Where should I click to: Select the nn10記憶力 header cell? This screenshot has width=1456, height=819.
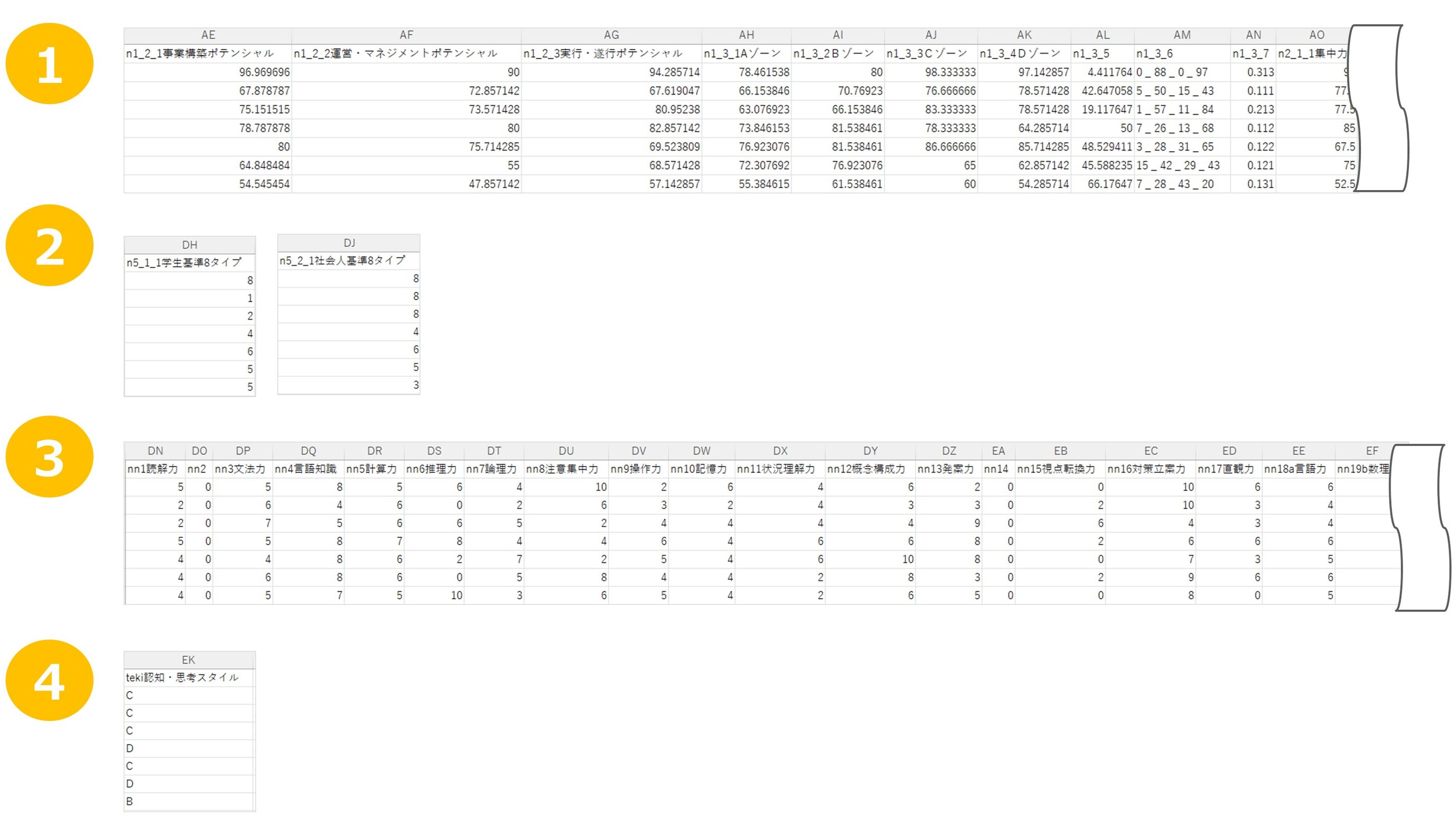pyautogui.click(x=702, y=469)
